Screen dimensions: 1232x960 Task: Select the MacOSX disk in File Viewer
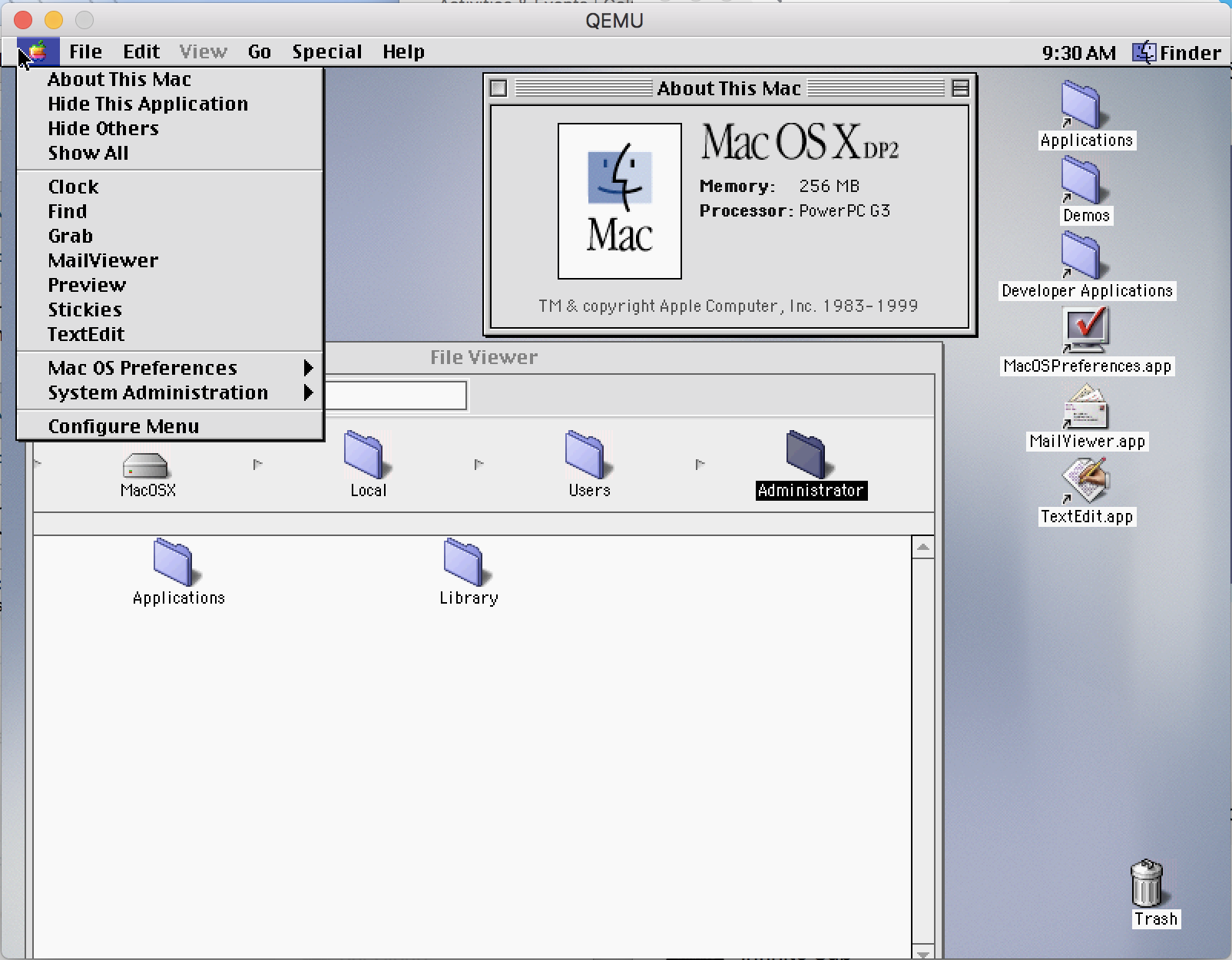coord(148,467)
